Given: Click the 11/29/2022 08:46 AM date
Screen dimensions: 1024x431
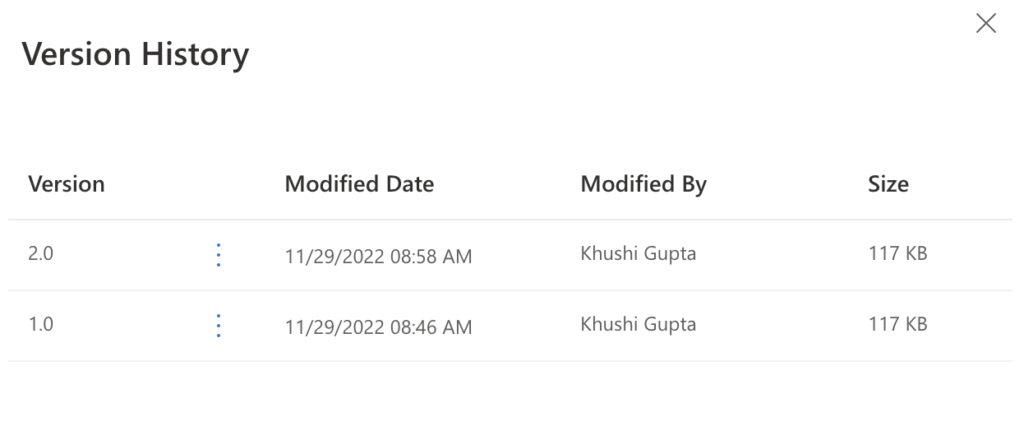Looking at the screenshot, I should [378, 327].
